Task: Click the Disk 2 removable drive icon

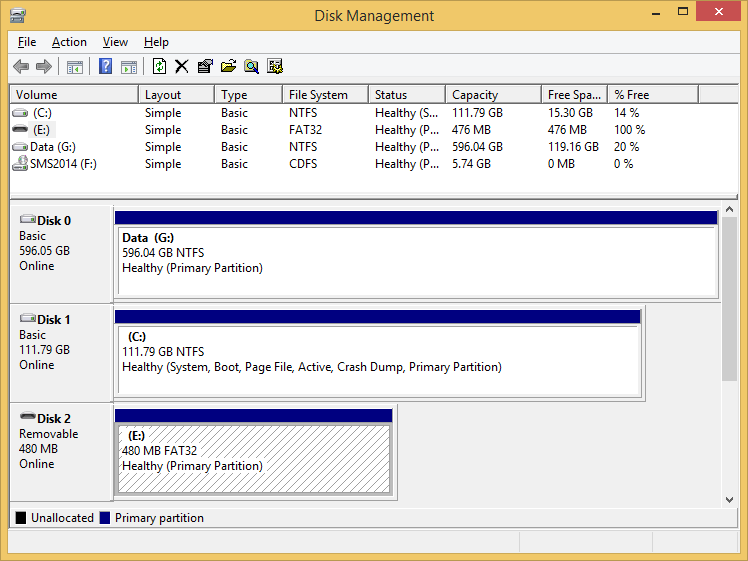Action: click(x=28, y=416)
